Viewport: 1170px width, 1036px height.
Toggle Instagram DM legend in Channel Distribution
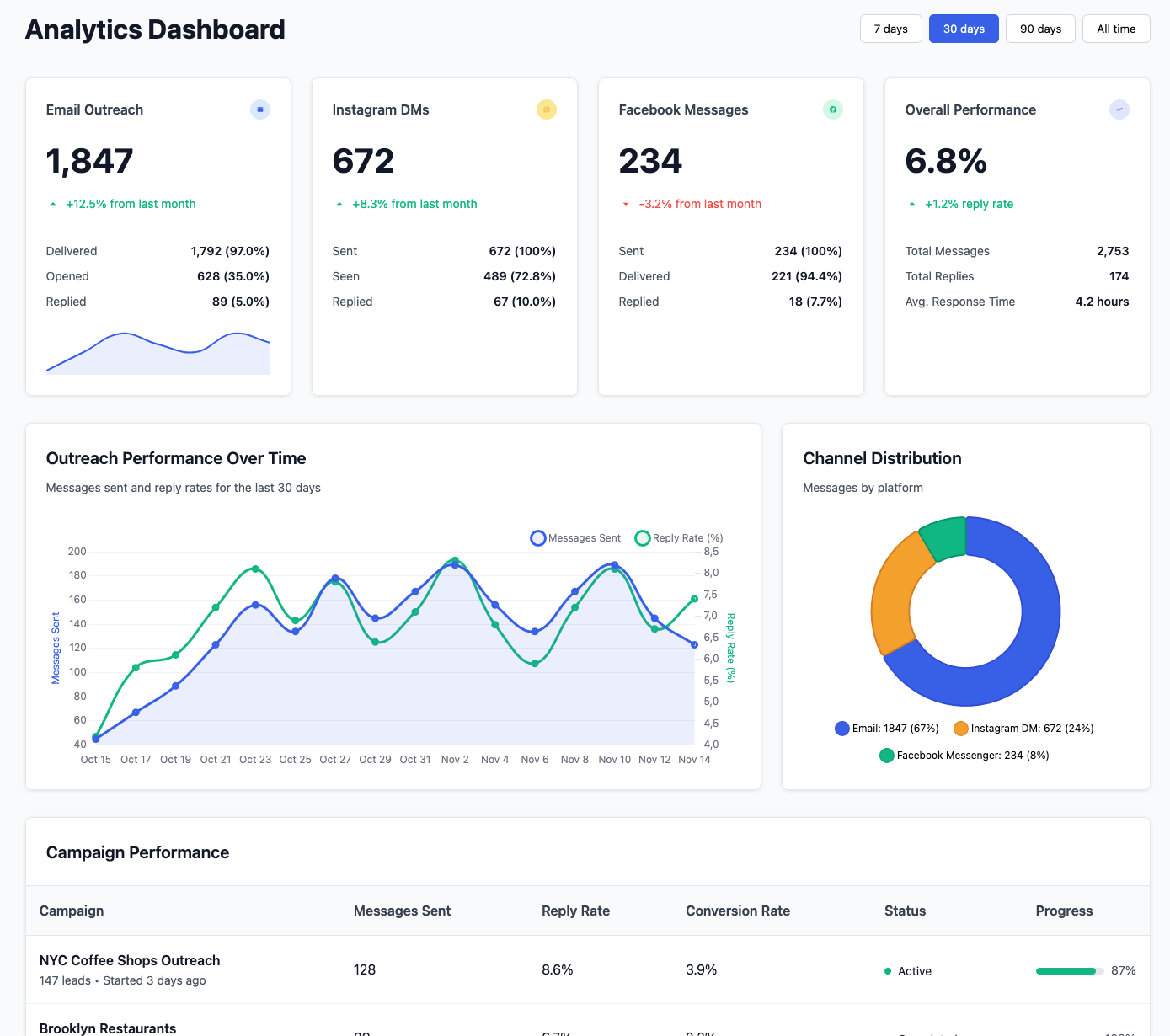coord(1023,729)
